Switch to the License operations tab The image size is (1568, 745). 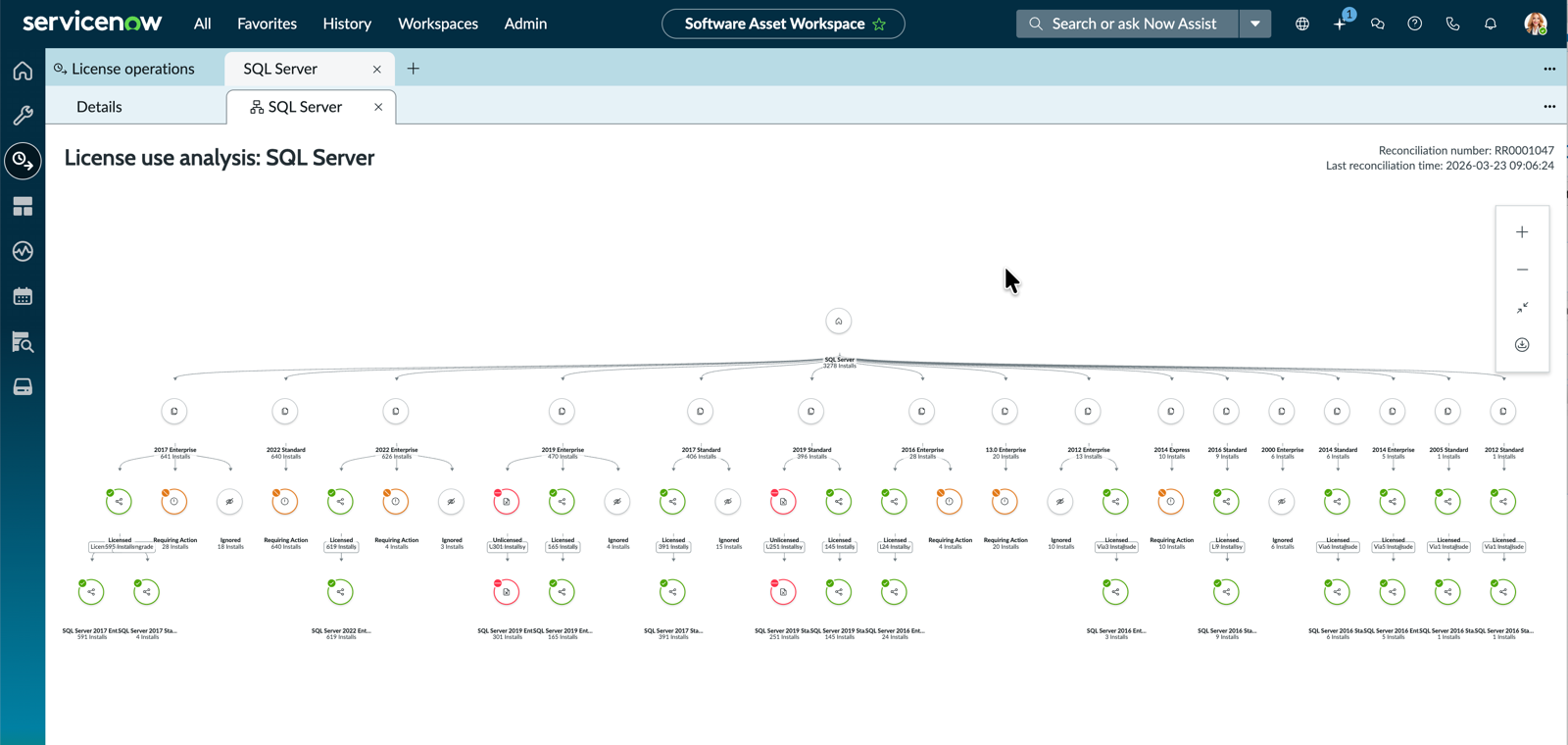(135, 69)
